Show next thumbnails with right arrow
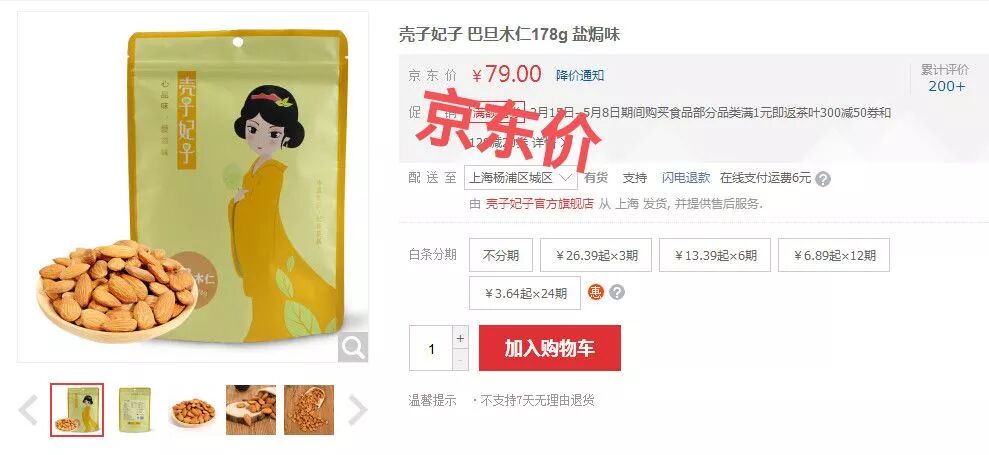Image resolution: width=989 pixels, height=455 pixels. [357, 410]
